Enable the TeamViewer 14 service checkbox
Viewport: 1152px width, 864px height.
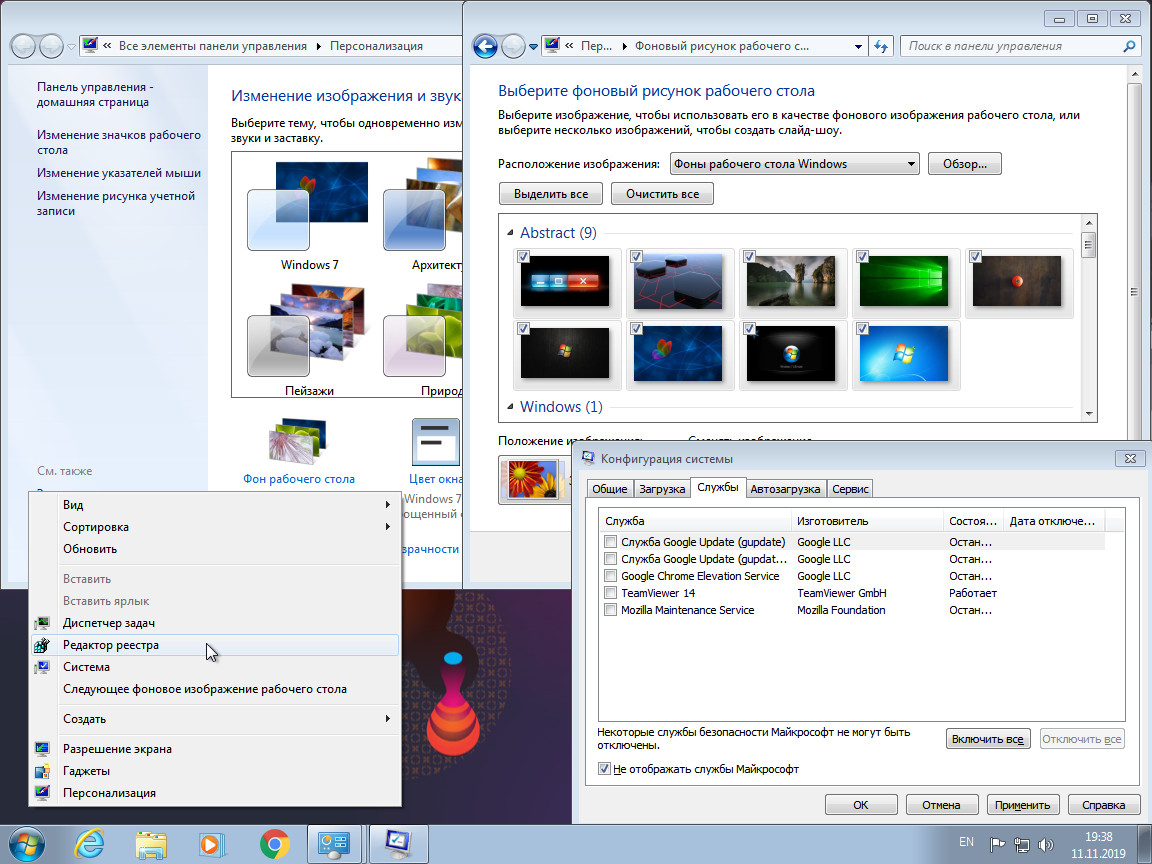[610, 593]
